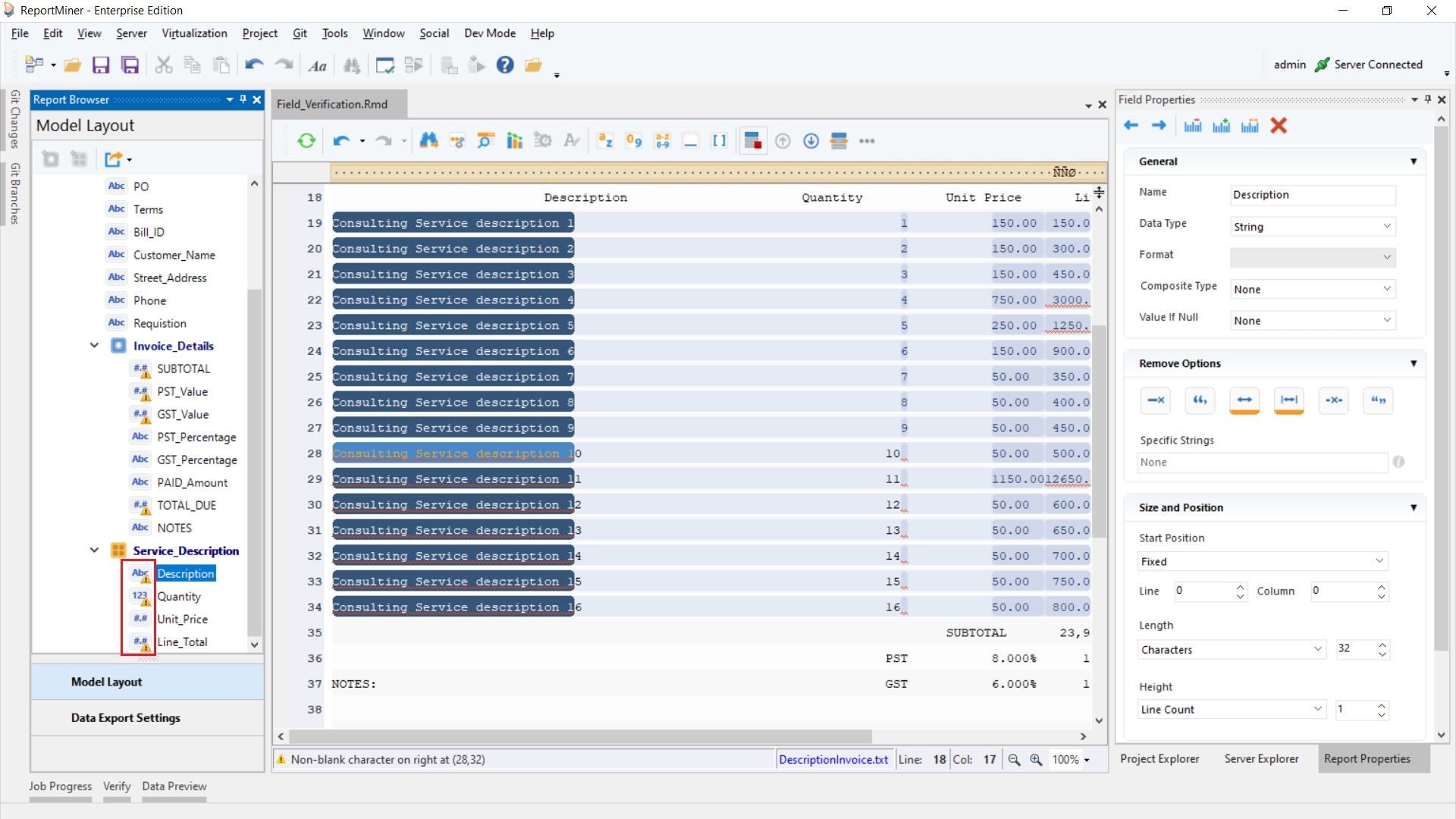The height and width of the screenshot is (819, 1456).
Task: Click the square brackets toolbar icon
Action: point(719,141)
